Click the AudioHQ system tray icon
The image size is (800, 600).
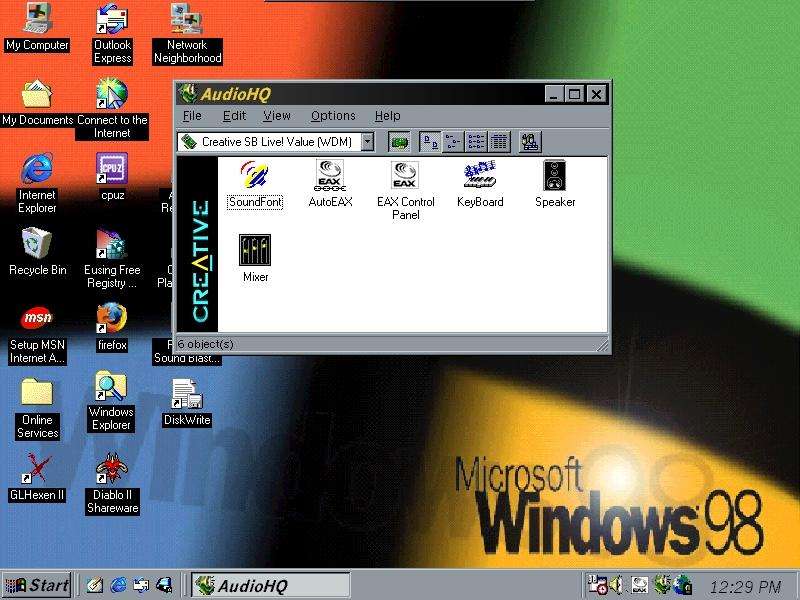coord(662,585)
